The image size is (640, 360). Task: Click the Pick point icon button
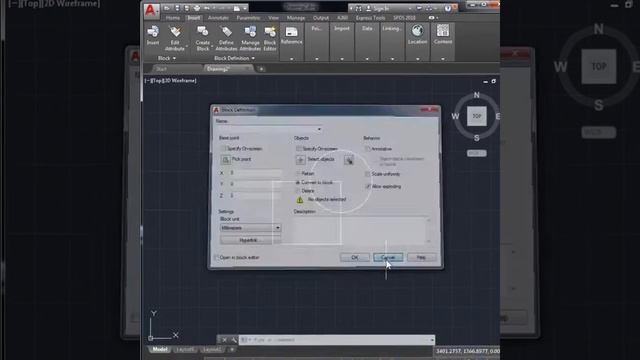point(225,160)
